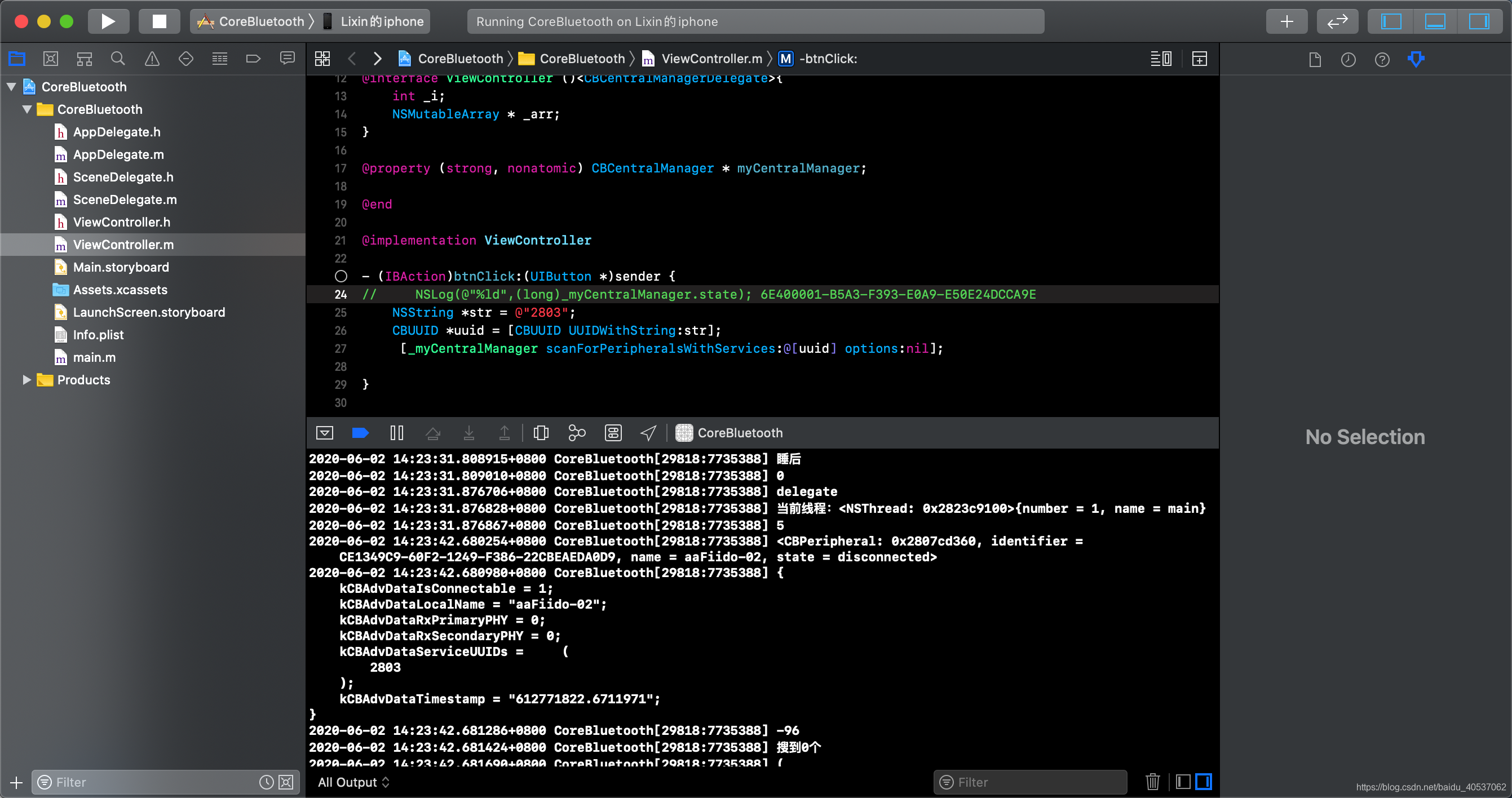Screen dimensions: 1512x798
Task: Open -btnClick: method jump bar menu
Action: [817, 59]
